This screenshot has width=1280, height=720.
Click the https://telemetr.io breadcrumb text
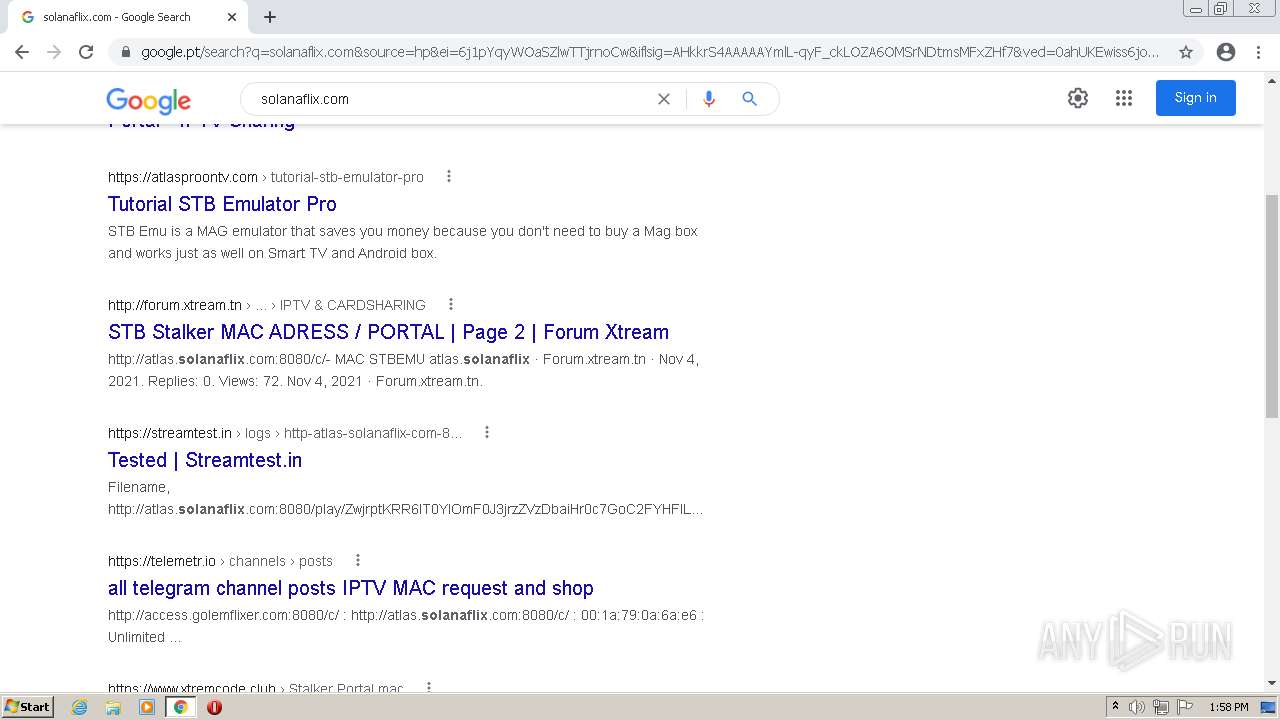162,561
